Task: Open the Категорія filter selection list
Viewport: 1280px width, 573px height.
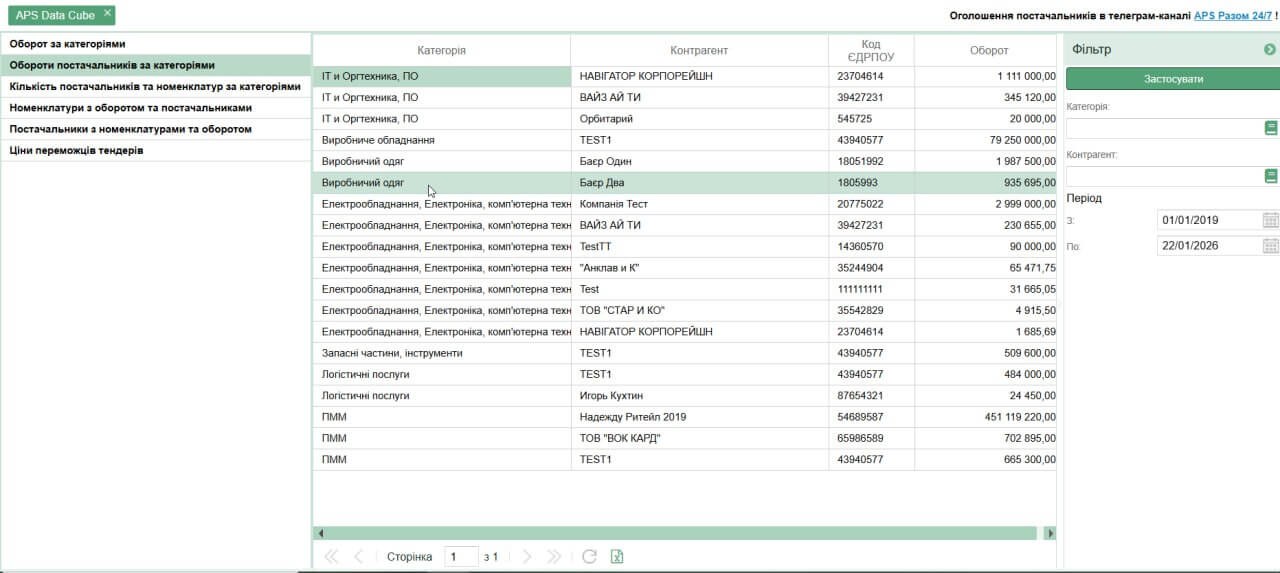Action: point(1271,128)
